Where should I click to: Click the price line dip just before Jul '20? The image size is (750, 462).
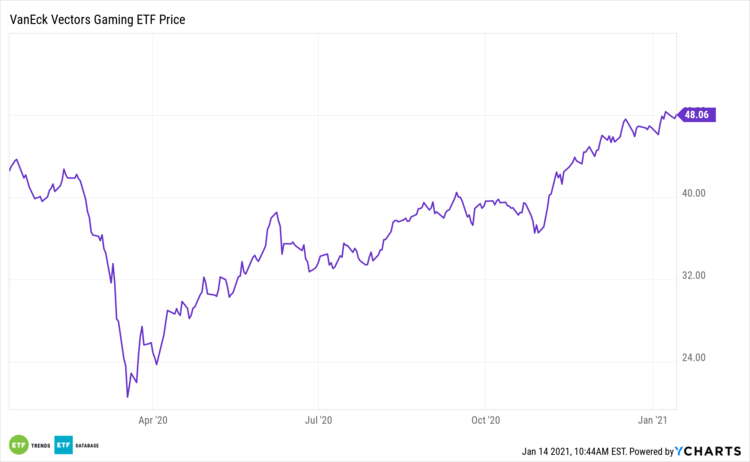click(x=309, y=272)
